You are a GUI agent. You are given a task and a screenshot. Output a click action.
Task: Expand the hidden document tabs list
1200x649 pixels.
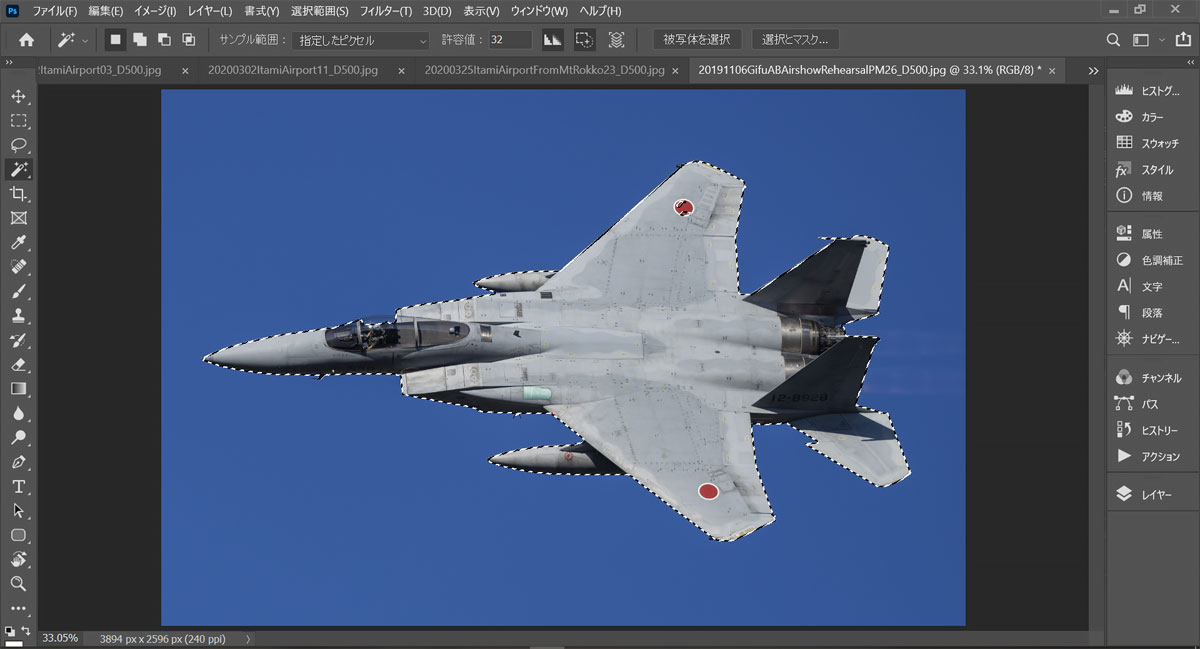coord(1093,71)
